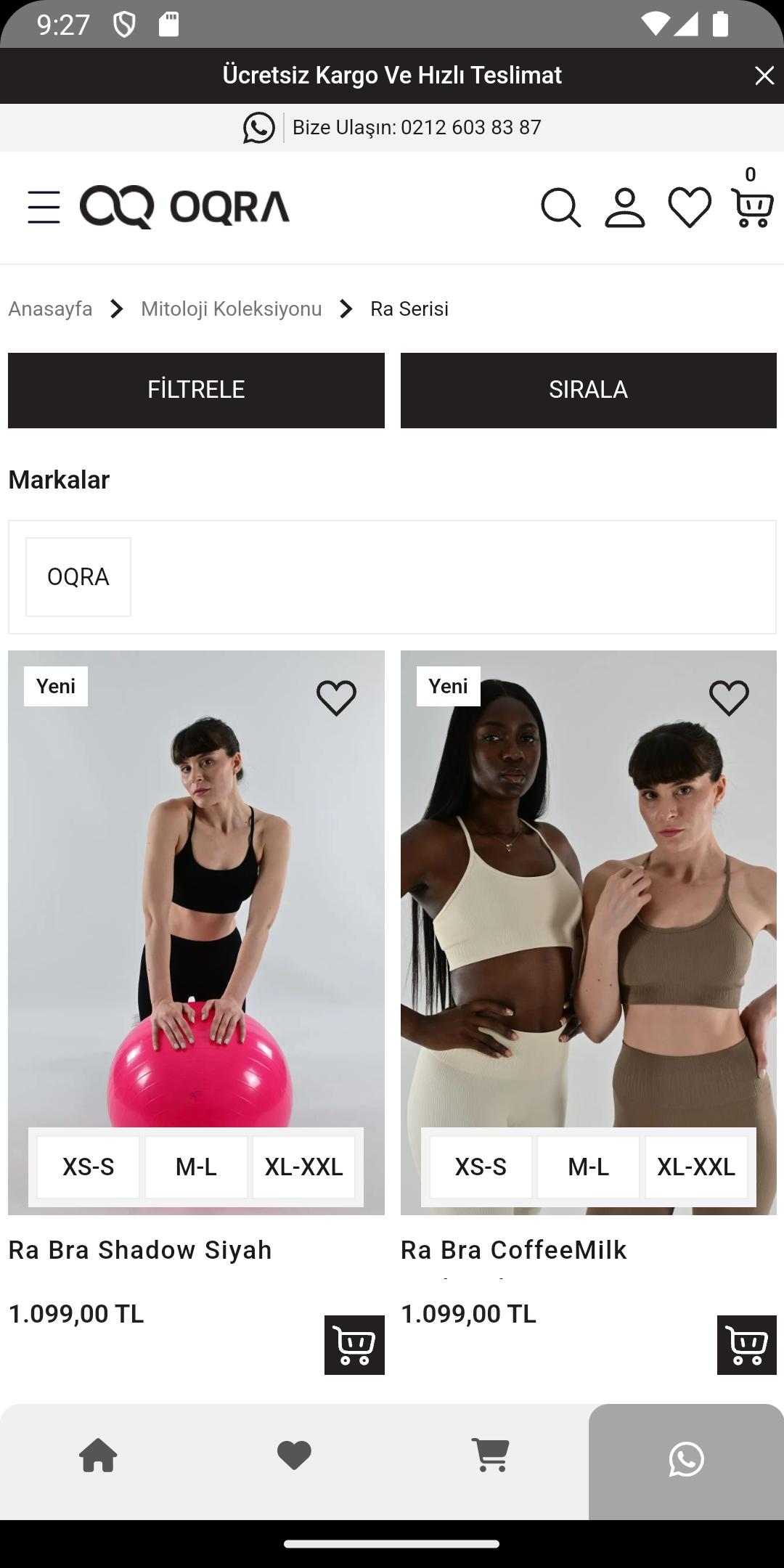
Task: Open the shopping cart in header
Action: pos(752,207)
